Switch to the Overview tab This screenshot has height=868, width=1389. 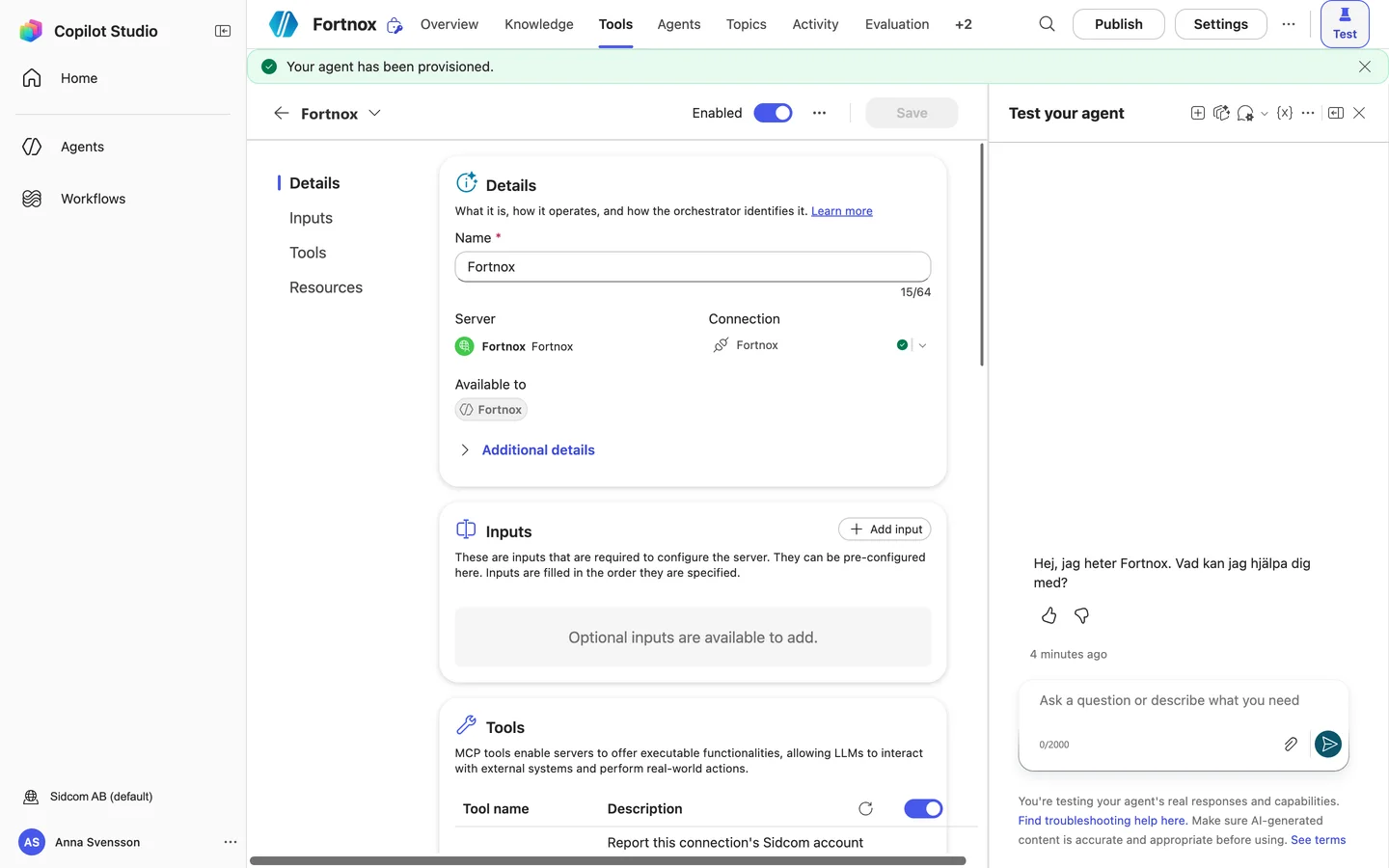(x=449, y=24)
